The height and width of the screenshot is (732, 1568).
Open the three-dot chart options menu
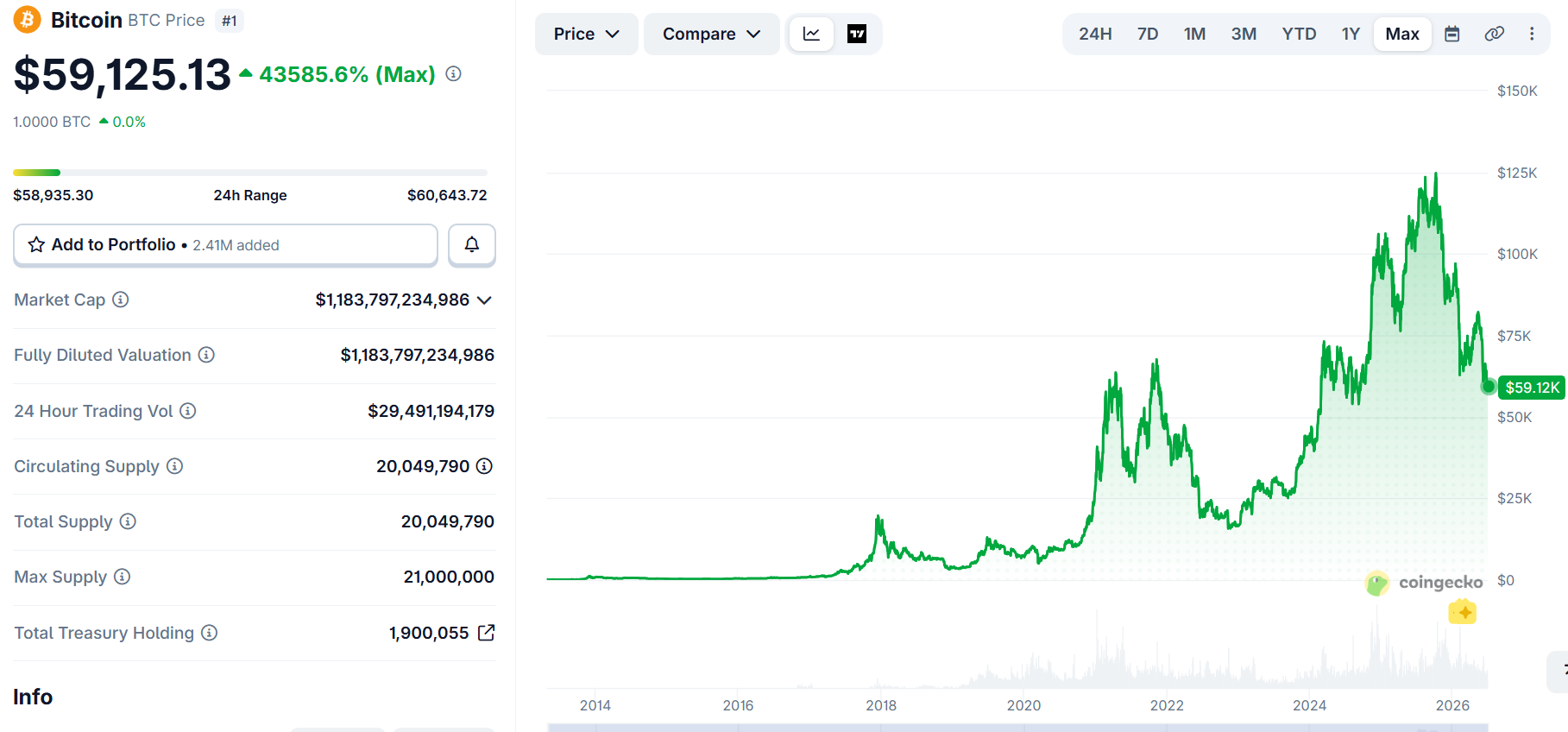[x=1532, y=34]
